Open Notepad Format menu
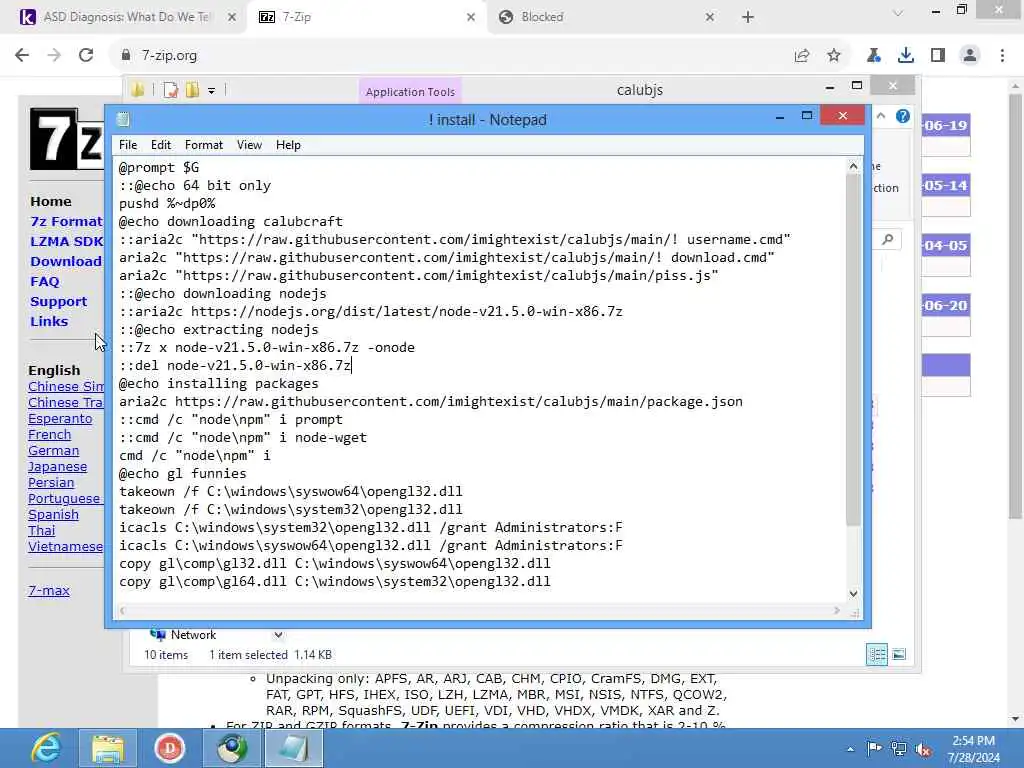Viewport: 1024px width, 768px height. tap(204, 145)
